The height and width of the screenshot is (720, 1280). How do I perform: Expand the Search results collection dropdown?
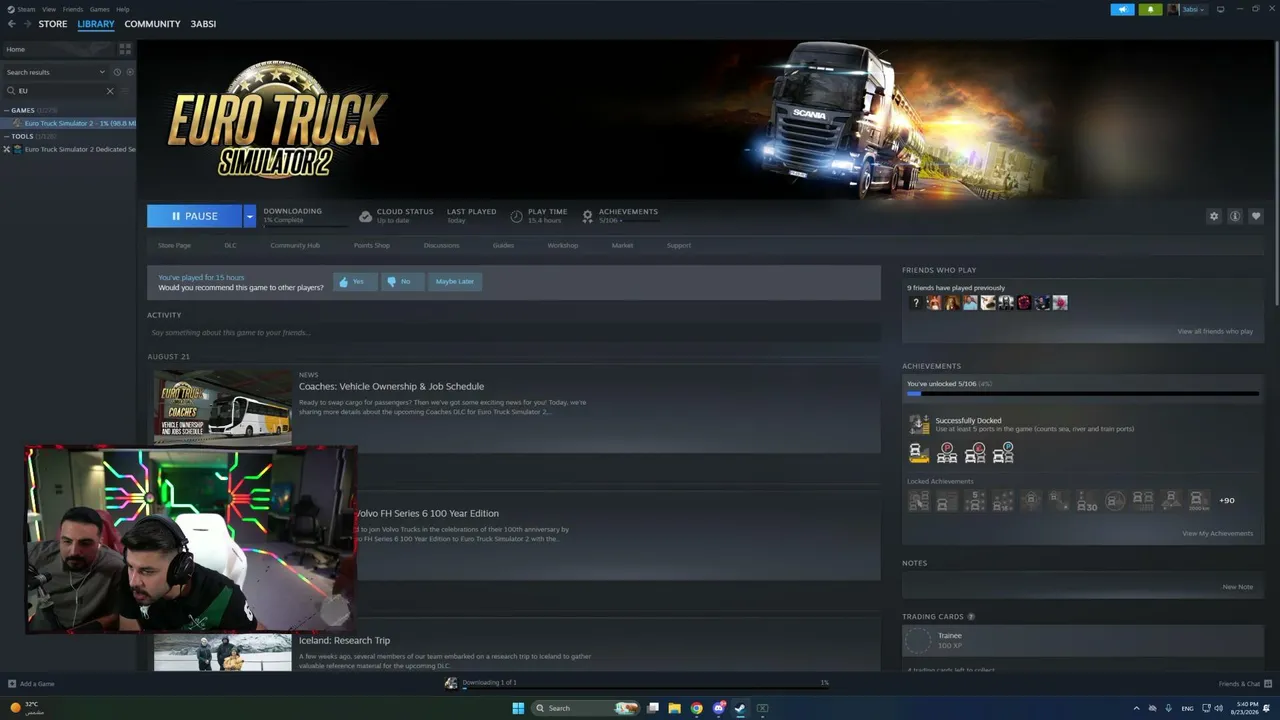click(x=101, y=72)
